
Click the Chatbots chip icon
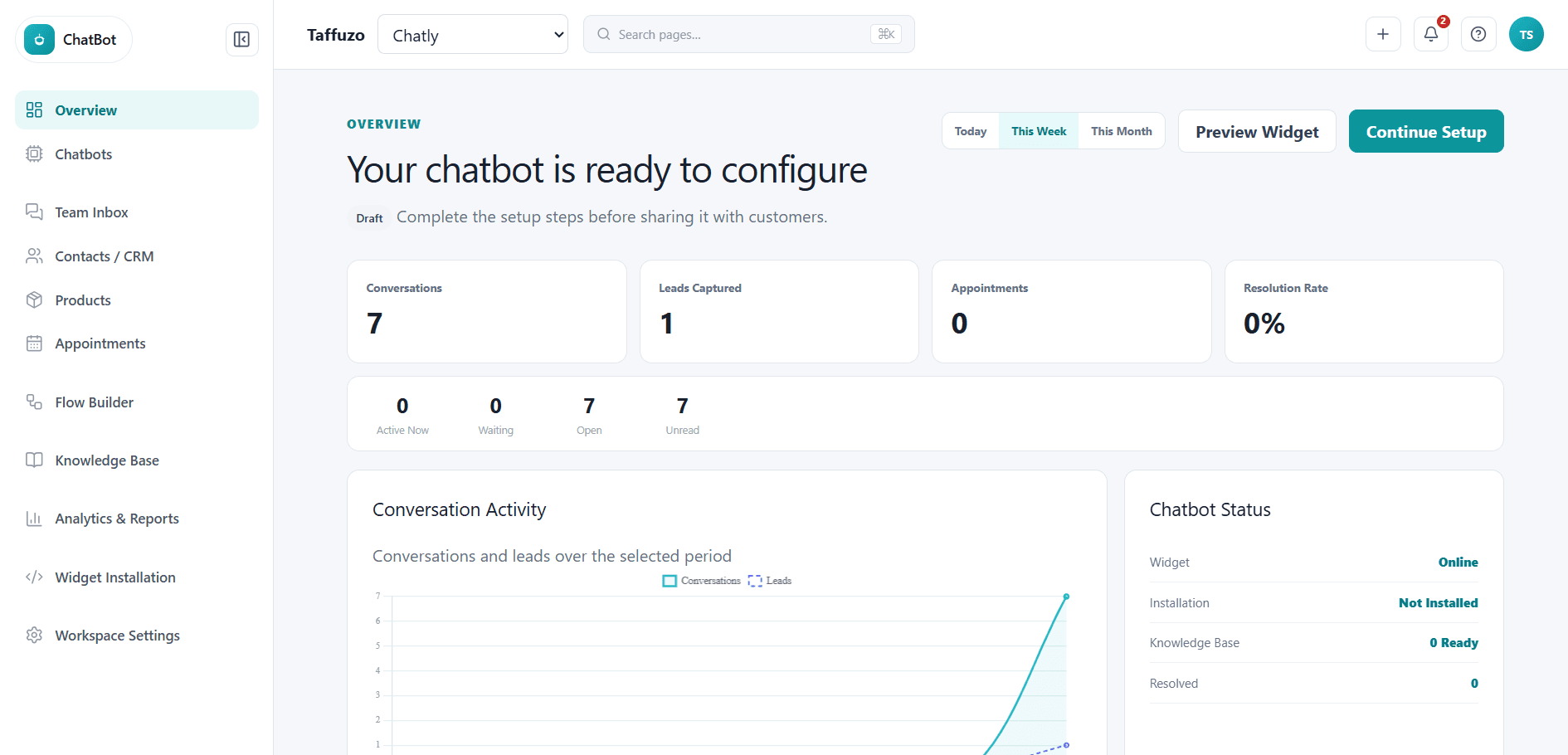[34, 153]
